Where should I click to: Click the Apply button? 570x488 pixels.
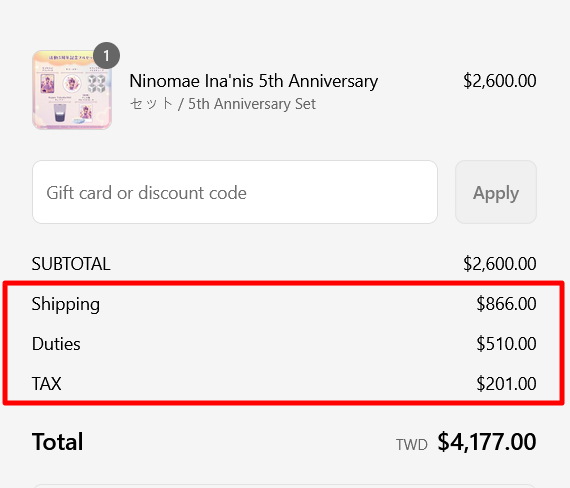tap(496, 192)
